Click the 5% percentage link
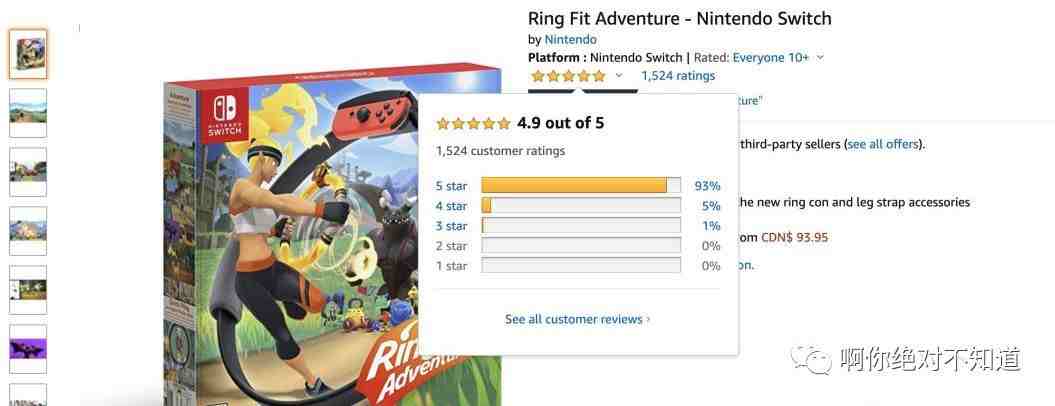Viewport: 1055px width, 406px height. point(711,206)
